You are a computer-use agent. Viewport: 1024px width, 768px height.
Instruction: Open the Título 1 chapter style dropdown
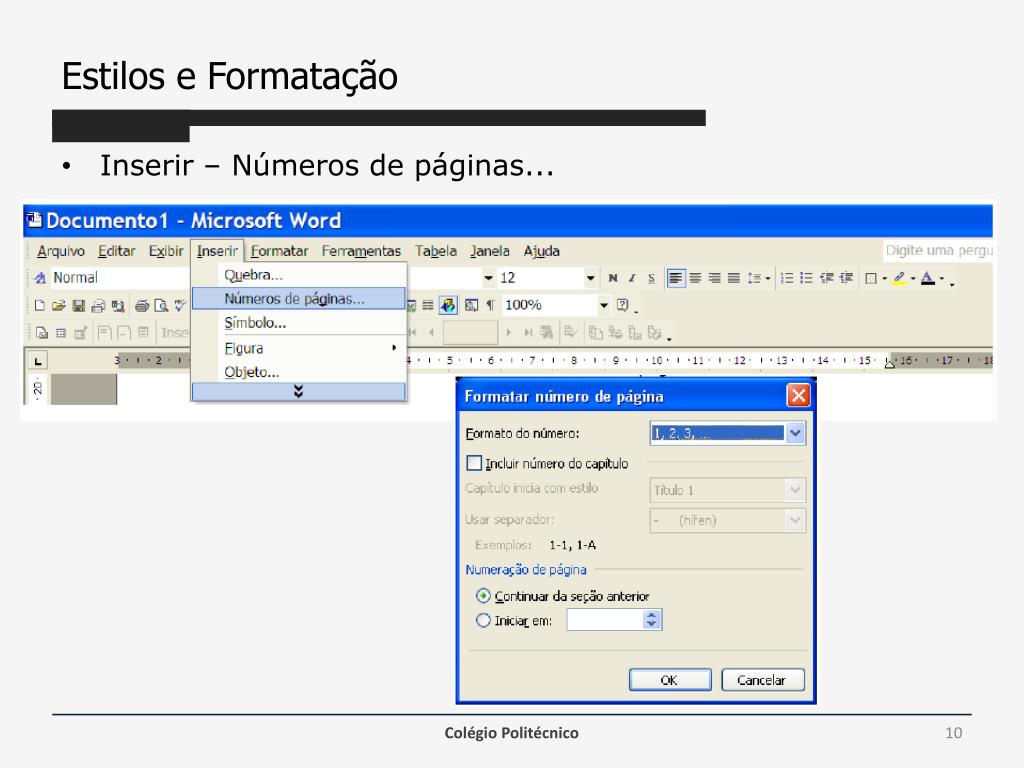[x=795, y=490]
